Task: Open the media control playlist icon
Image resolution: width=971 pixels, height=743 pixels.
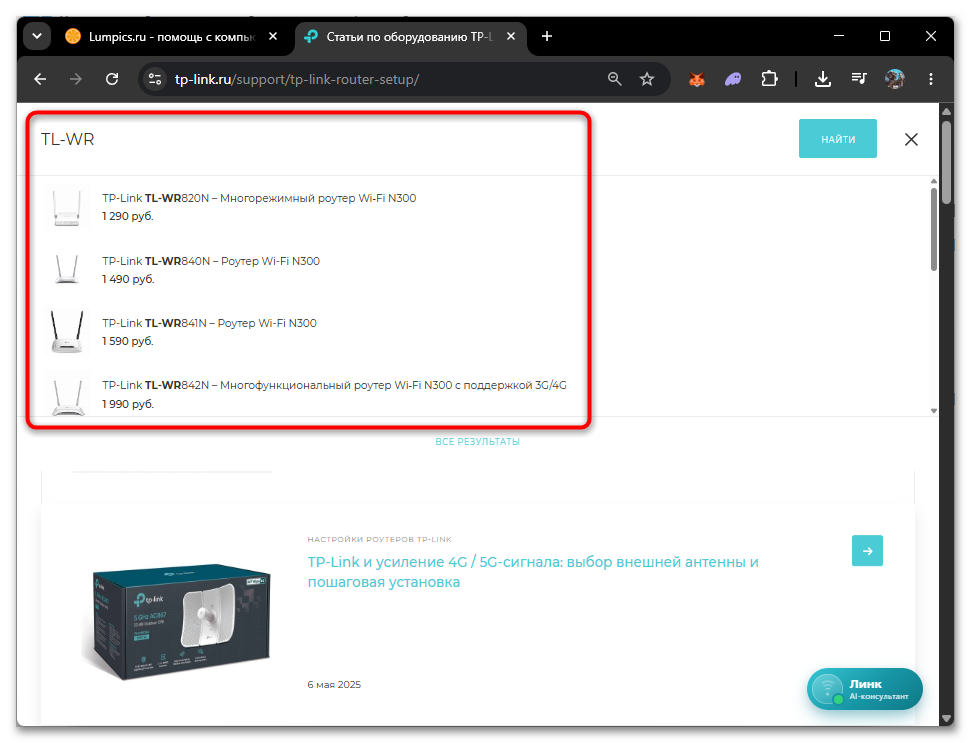Action: [859, 79]
